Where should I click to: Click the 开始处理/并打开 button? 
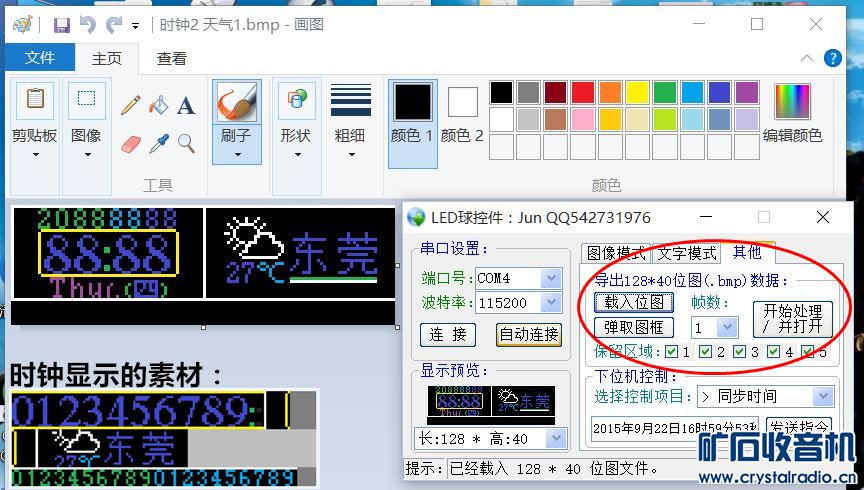point(792,319)
